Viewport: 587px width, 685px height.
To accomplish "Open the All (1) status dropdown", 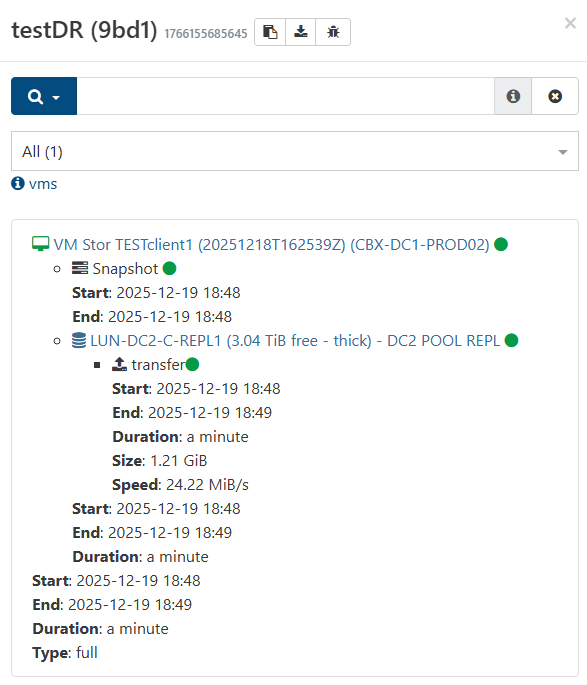I will click(295, 151).
